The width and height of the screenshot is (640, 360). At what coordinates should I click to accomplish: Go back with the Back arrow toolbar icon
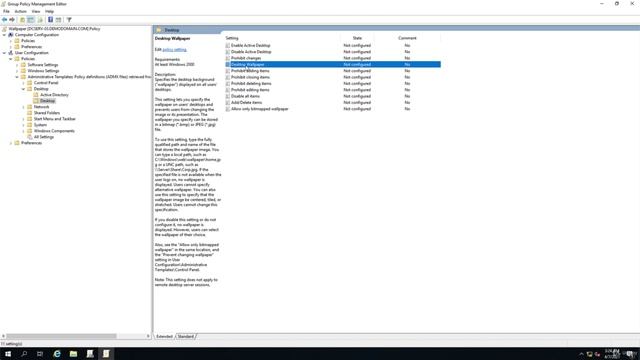pos(4,20)
